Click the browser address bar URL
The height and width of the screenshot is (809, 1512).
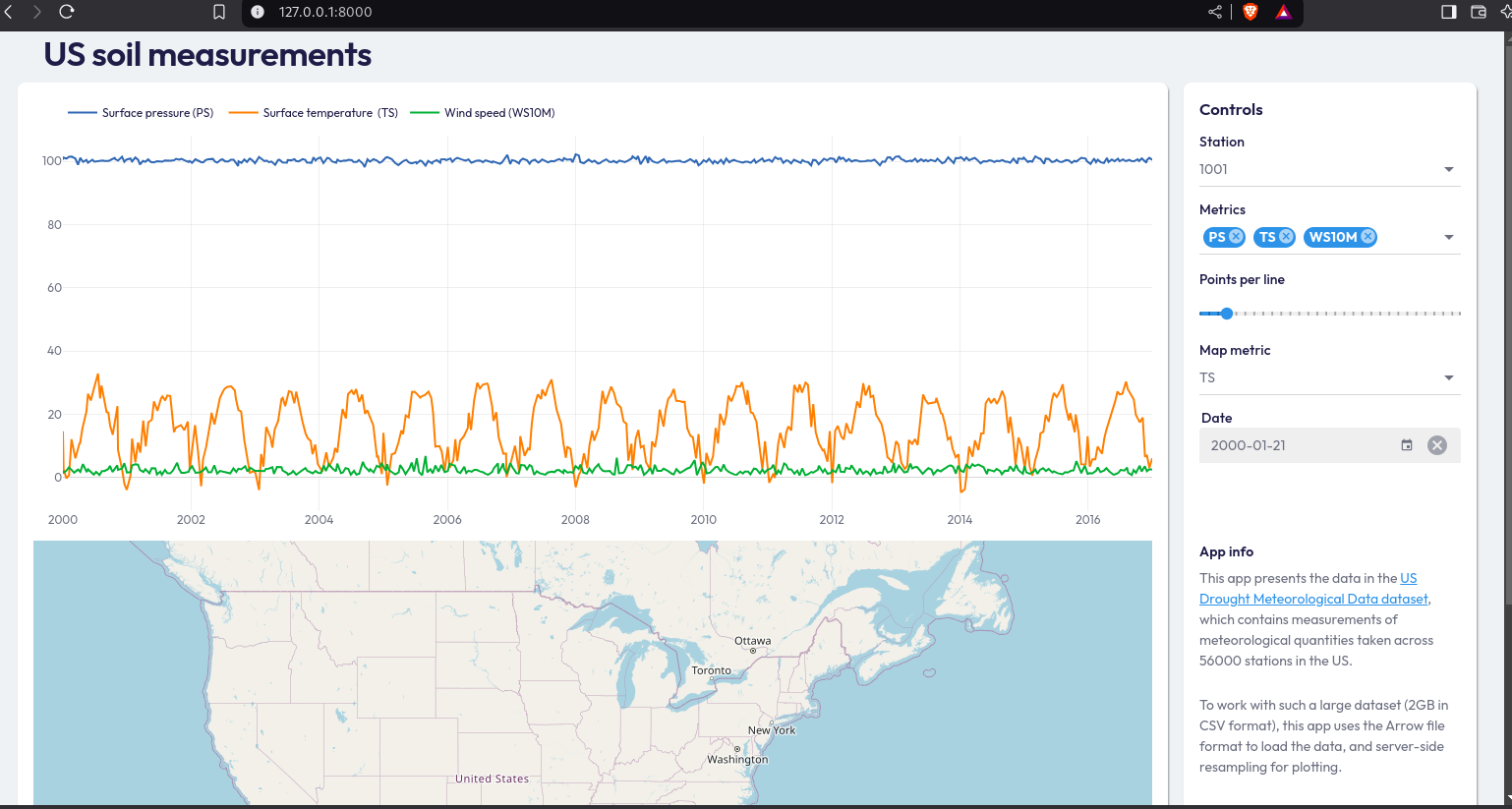click(325, 12)
